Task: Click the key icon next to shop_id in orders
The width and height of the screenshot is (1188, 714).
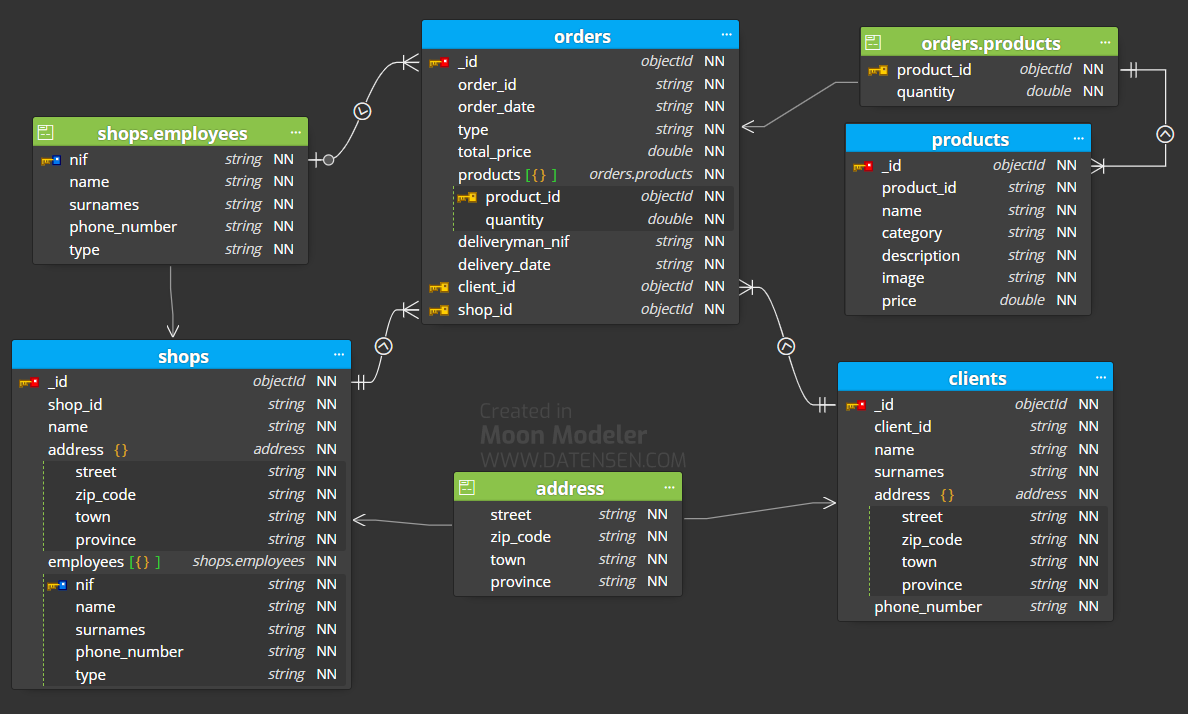Action: (437, 309)
